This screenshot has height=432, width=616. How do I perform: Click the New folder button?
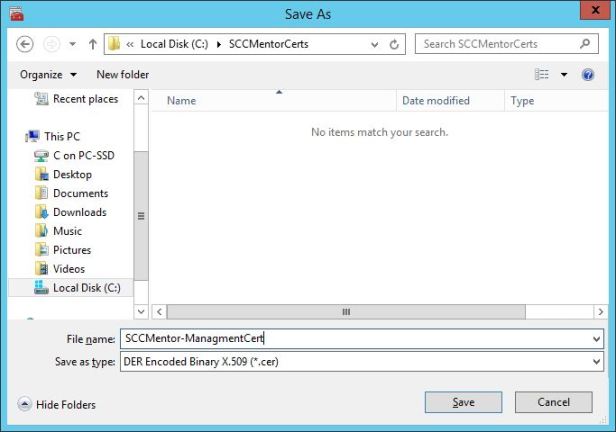(122, 75)
